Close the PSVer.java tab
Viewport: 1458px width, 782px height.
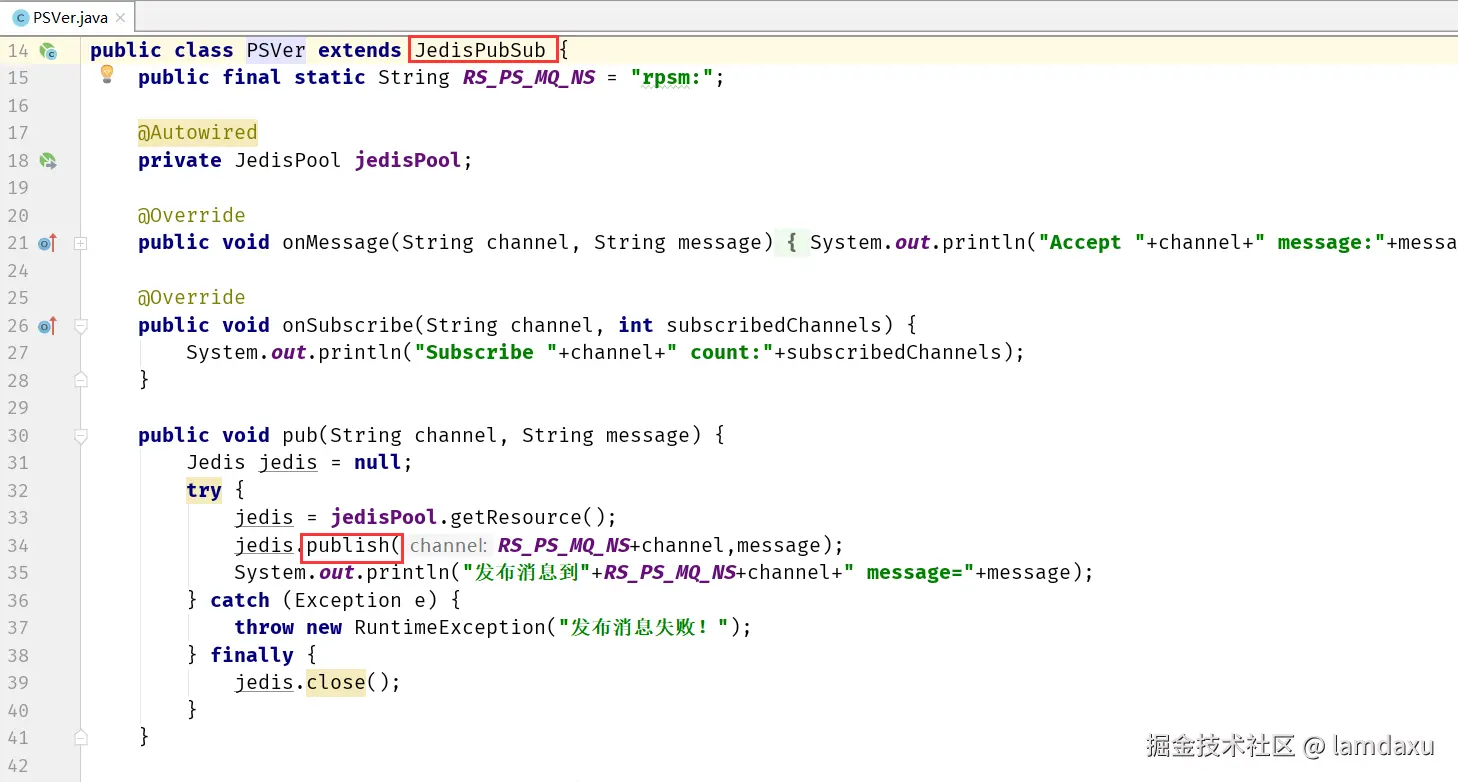pos(121,17)
